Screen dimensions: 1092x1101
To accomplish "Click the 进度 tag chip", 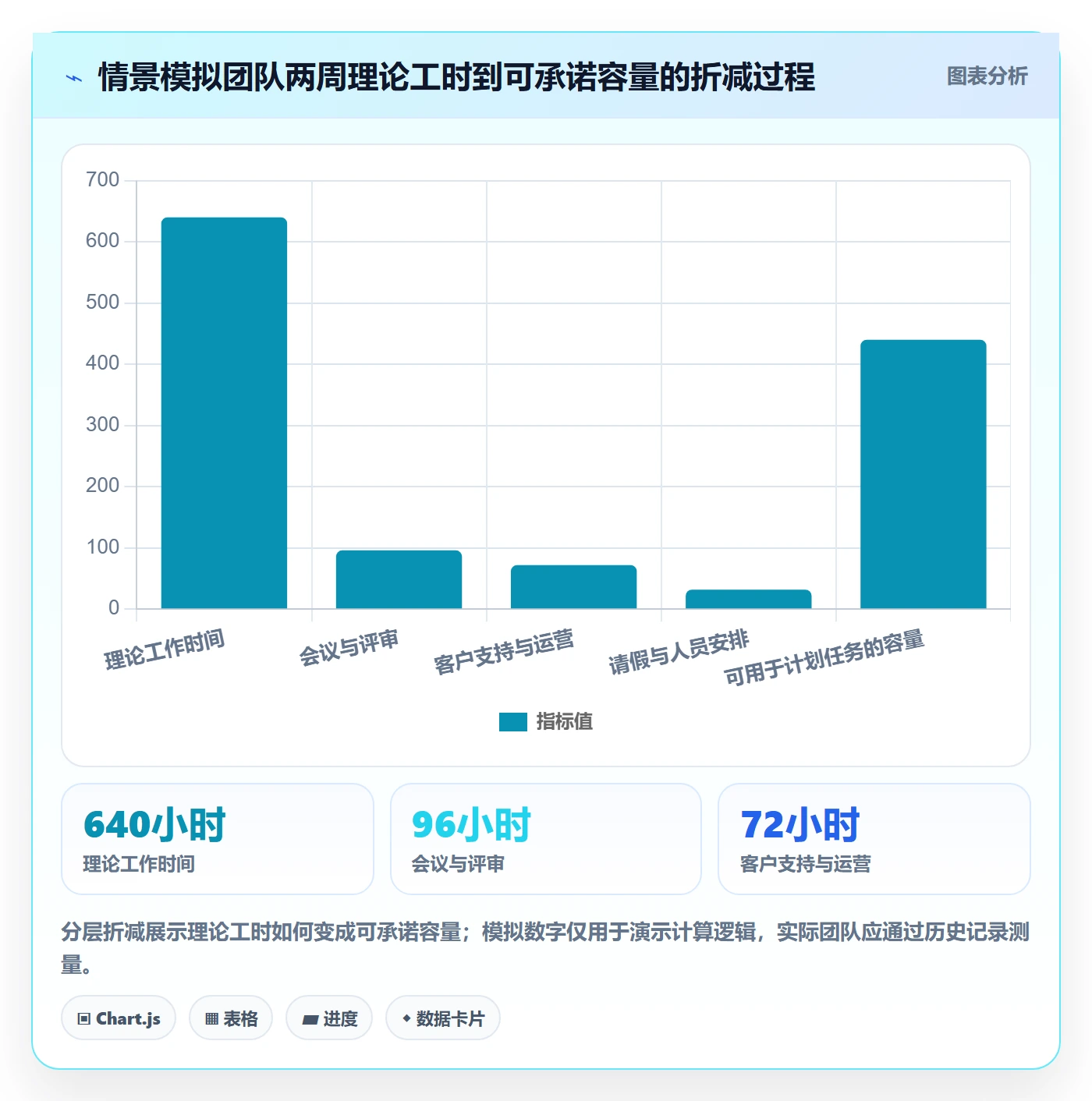I will click(329, 1018).
